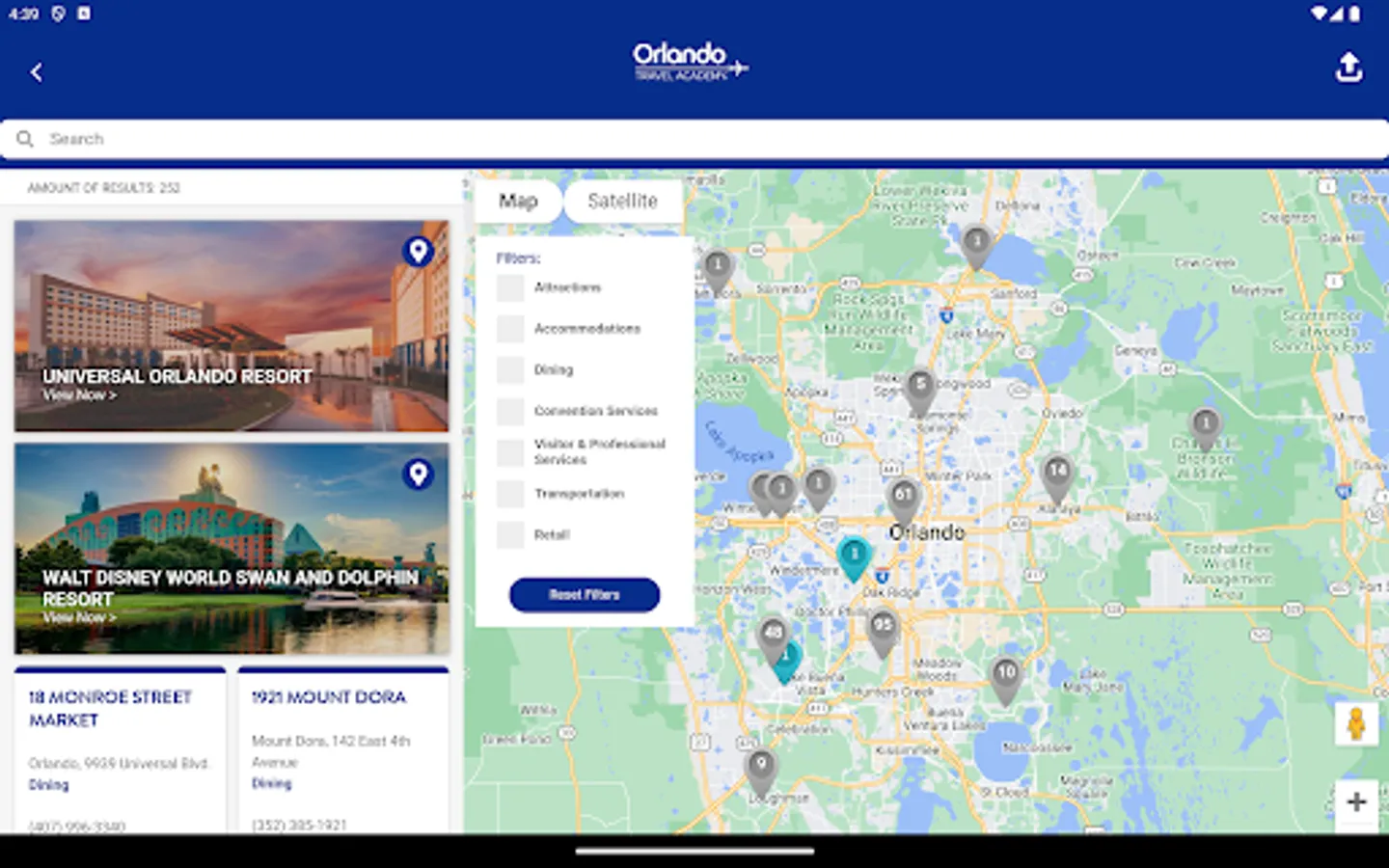The width and height of the screenshot is (1389, 868).
Task: Click the address 'Mount Dora, 142 East 4th Avenue'
Action: [331, 751]
